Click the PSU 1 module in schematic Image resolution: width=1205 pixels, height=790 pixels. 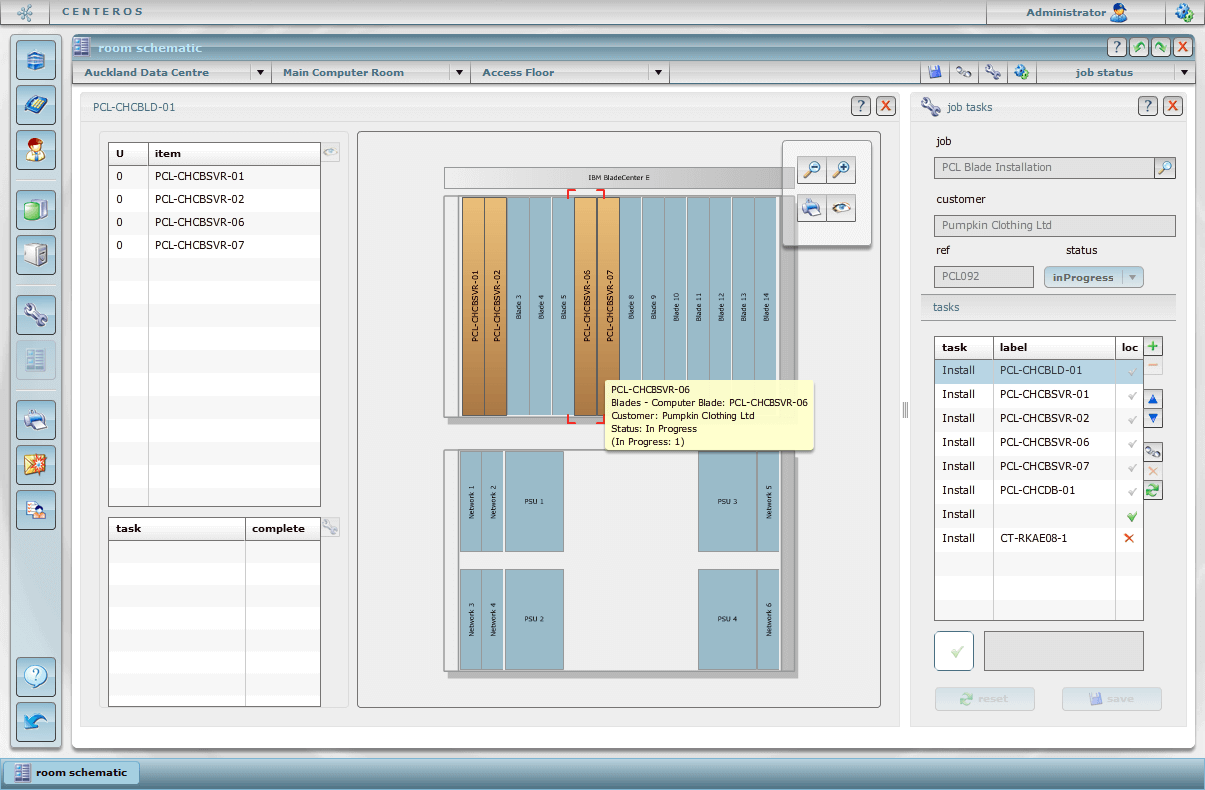click(x=534, y=501)
